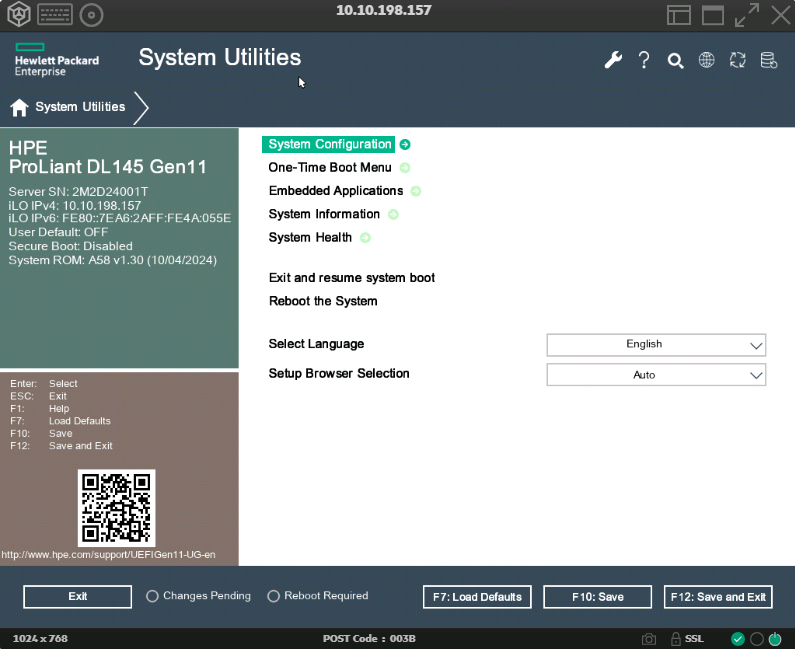Click the Server SN: 2M2D24001T text
Image resolution: width=795 pixels, height=649 pixels.
point(78,192)
